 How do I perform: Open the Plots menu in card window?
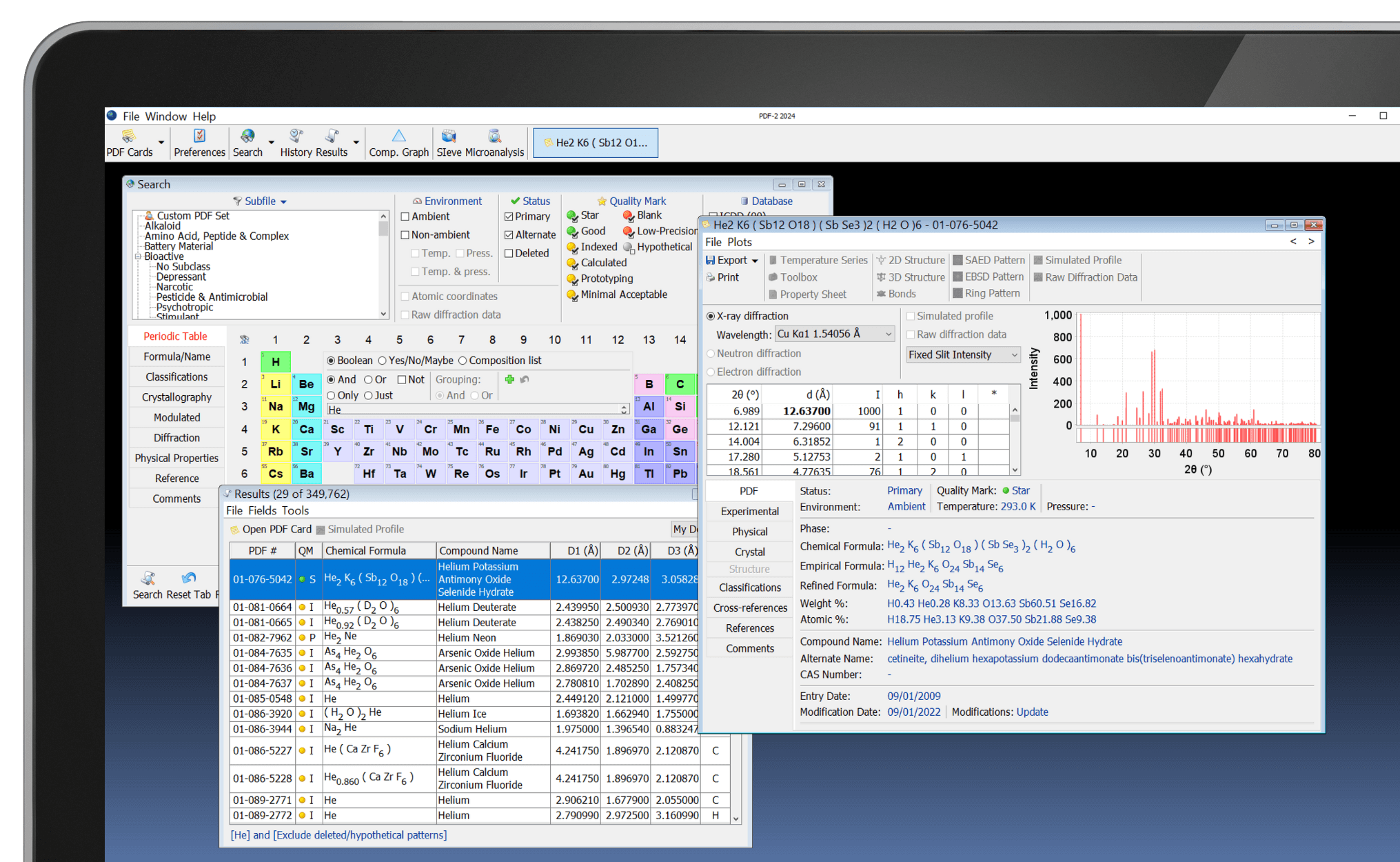(x=739, y=242)
